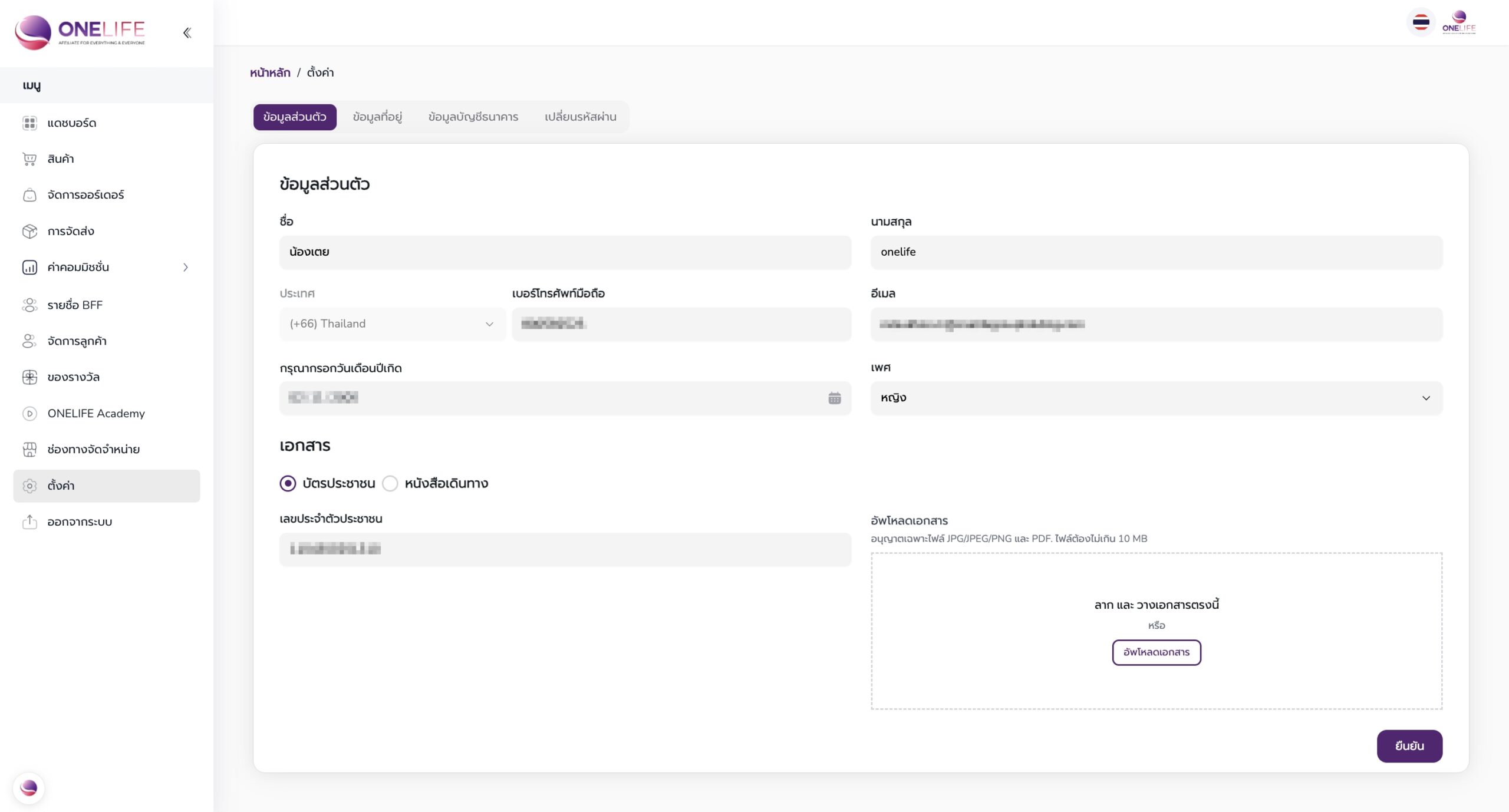
Task: Click the rewards gift icon
Action: click(29, 377)
